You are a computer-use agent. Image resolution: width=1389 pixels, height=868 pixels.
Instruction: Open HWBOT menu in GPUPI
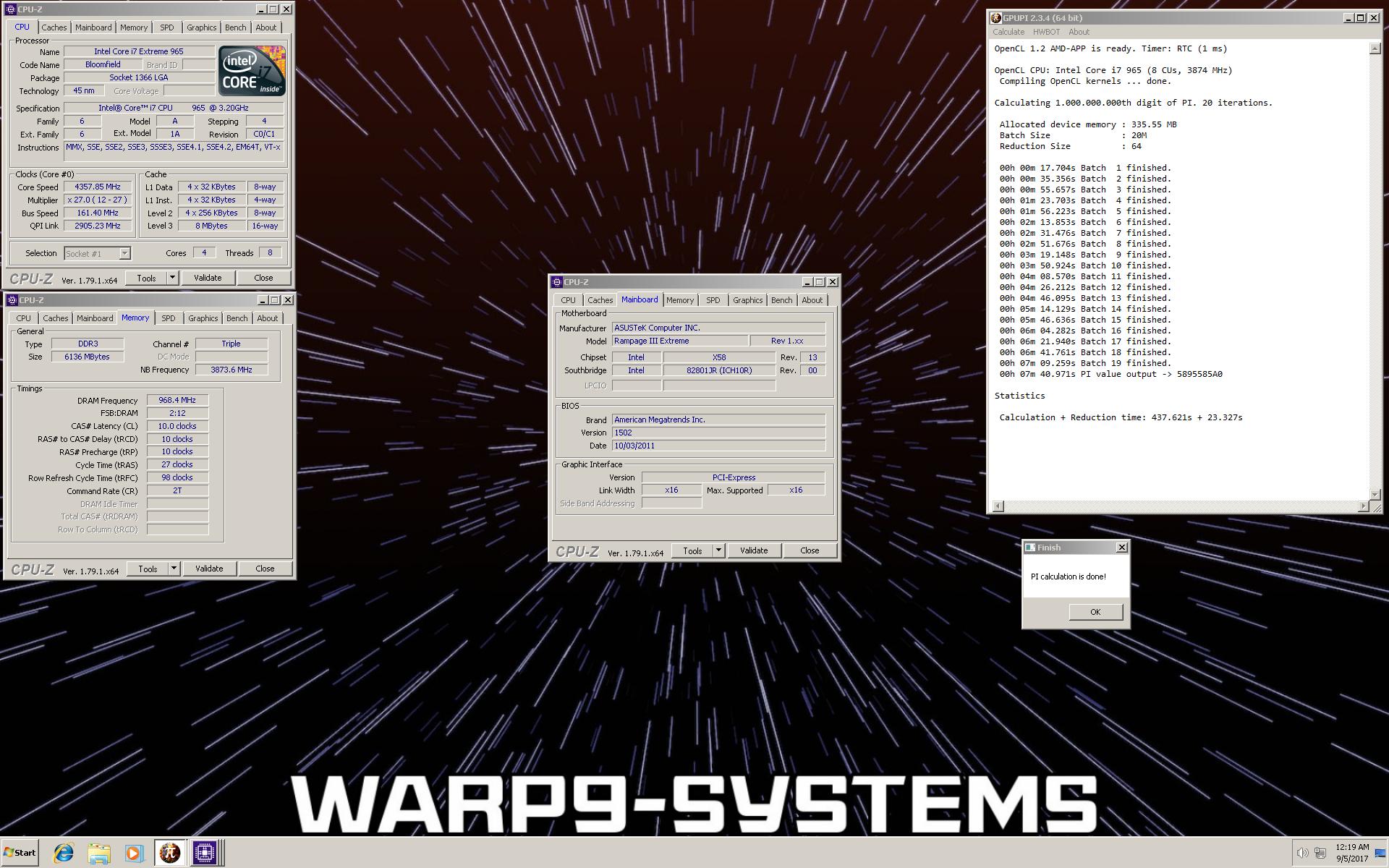point(1046,32)
